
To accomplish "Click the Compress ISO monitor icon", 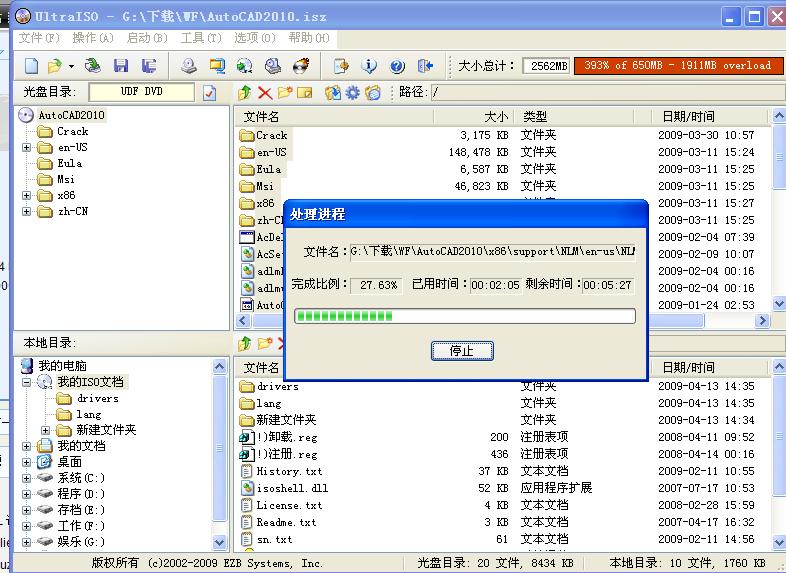I will tap(217, 66).
